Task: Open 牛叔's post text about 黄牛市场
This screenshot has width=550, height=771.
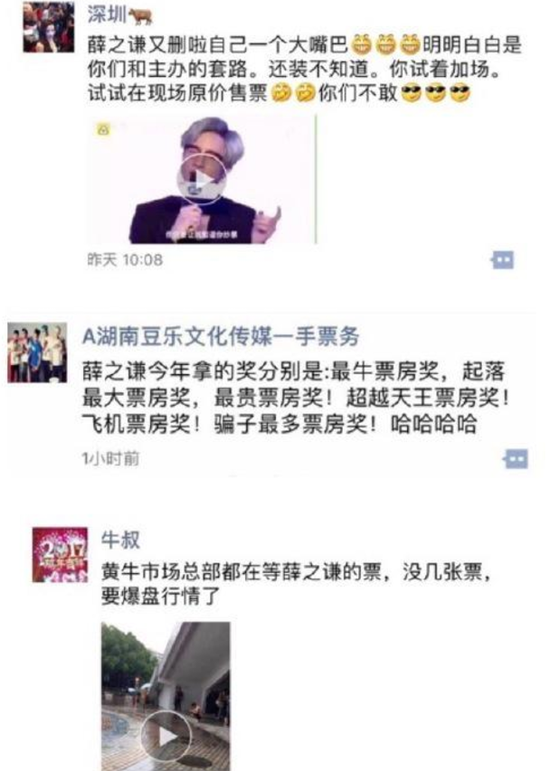Action: coord(296,584)
